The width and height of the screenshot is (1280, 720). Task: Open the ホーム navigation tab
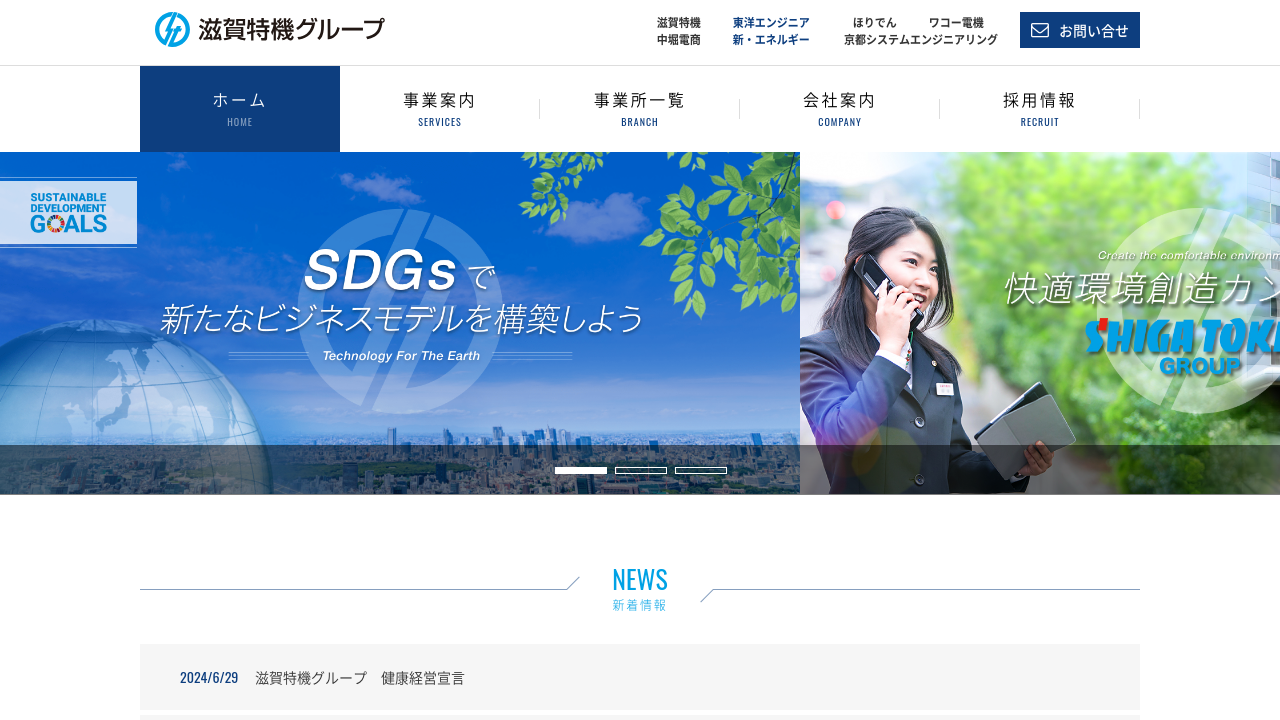240,109
